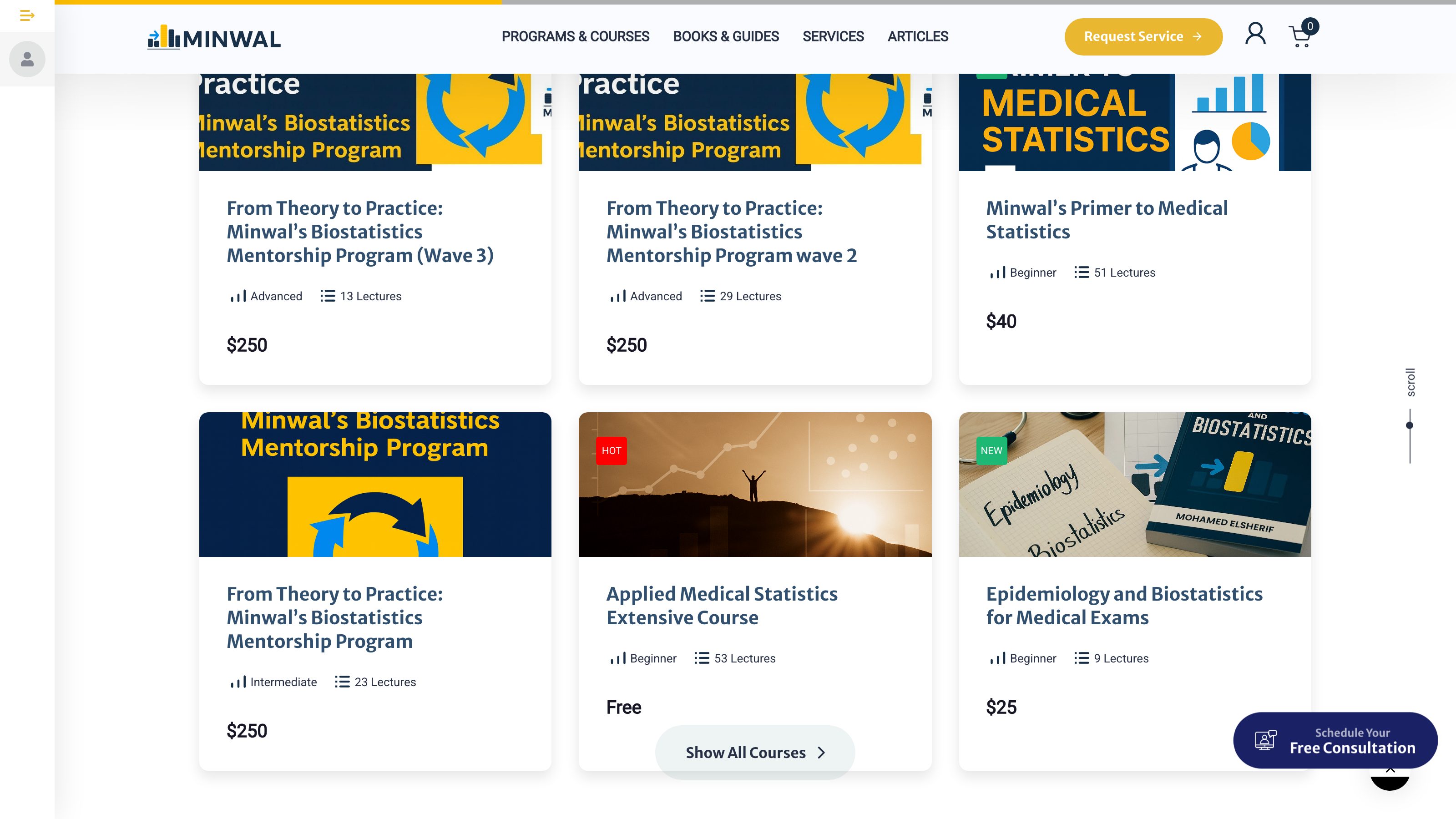Click the list icon beside 51 Lectures
The height and width of the screenshot is (819, 1456).
click(1081, 273)
